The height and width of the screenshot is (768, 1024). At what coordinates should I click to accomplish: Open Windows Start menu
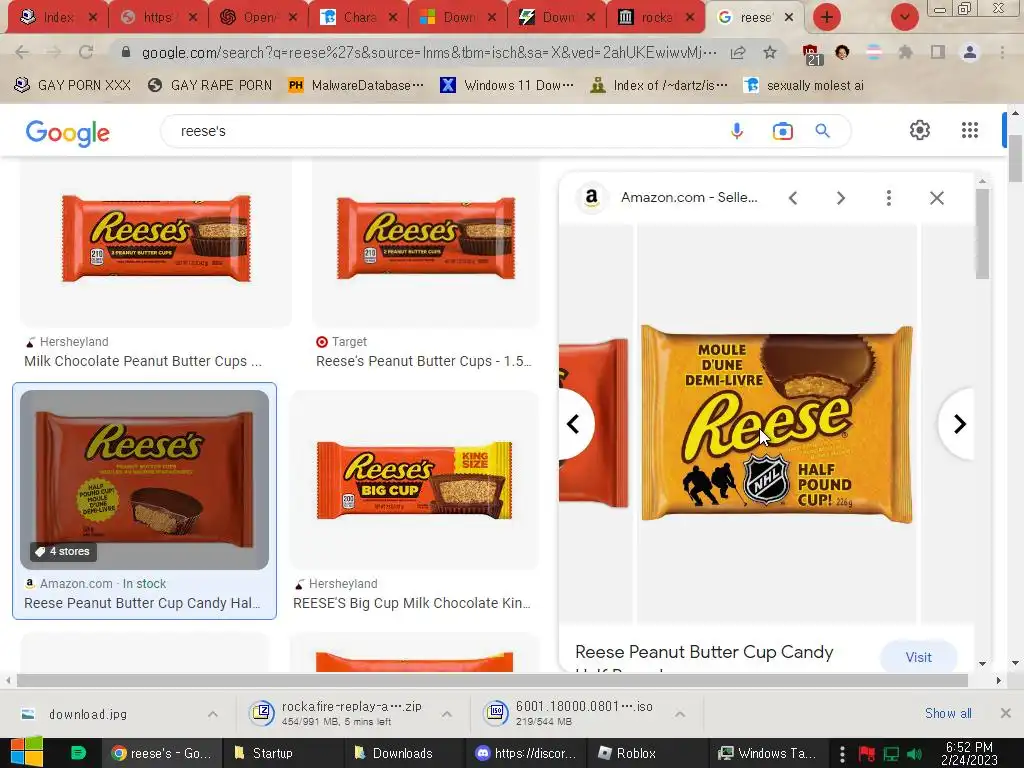26,752
